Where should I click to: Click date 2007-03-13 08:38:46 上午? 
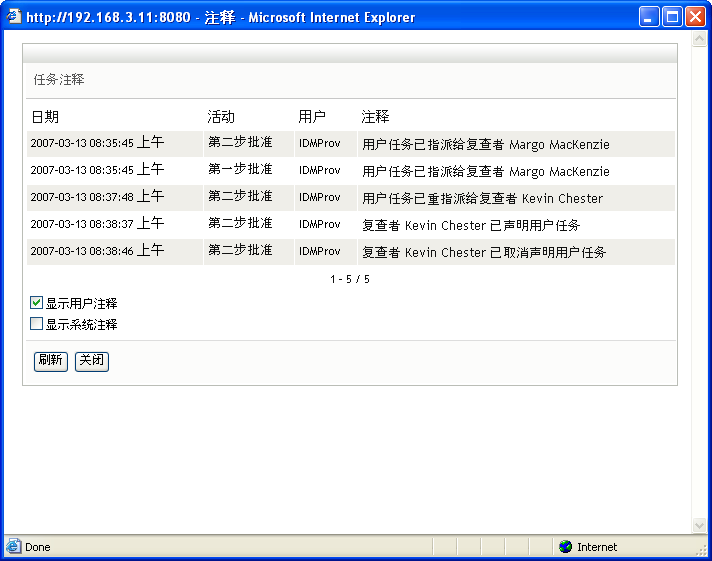[97, 250]
